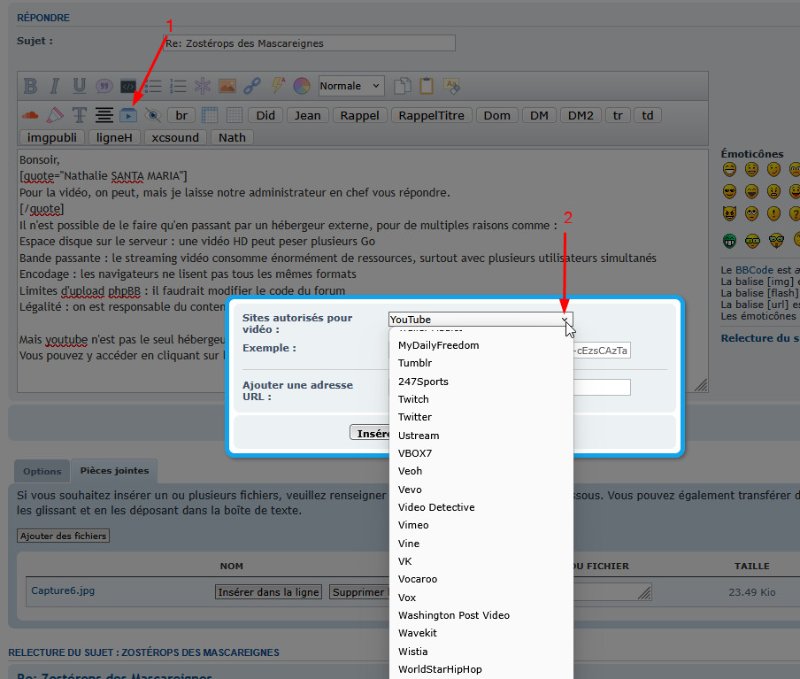Click the Sujet text field

(x=308, y=43)
